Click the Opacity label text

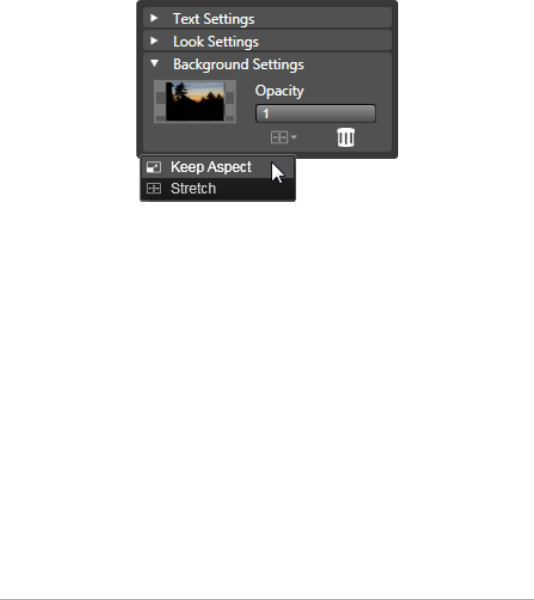[x=279, y=91]
